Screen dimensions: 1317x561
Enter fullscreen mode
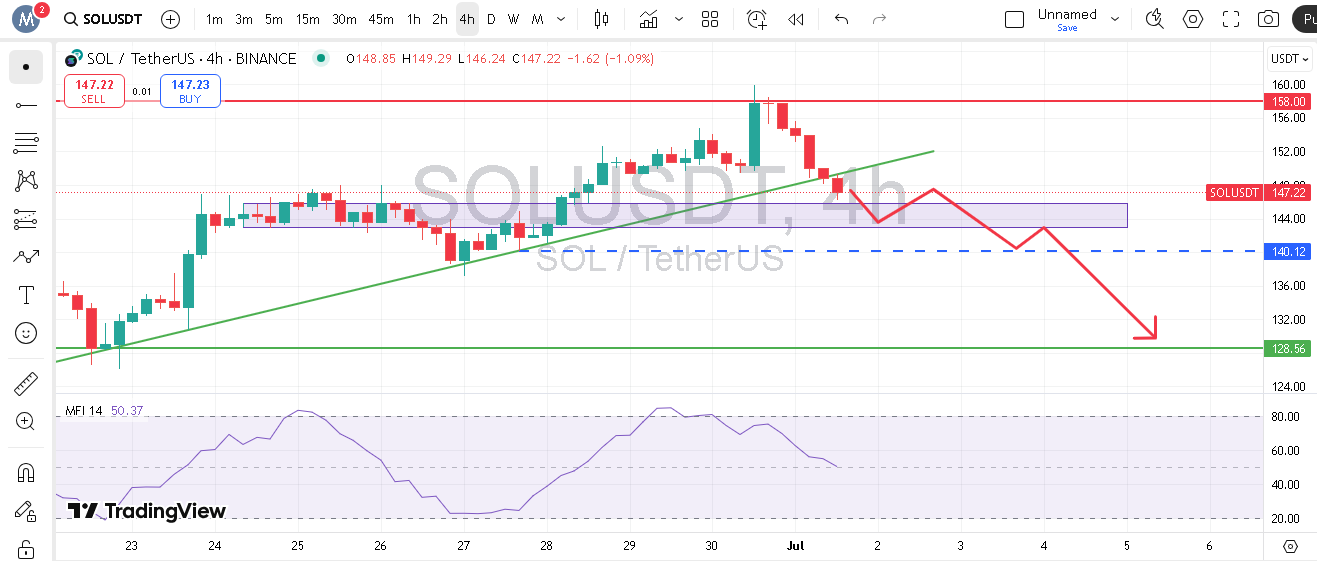[x=1231, y=19]
